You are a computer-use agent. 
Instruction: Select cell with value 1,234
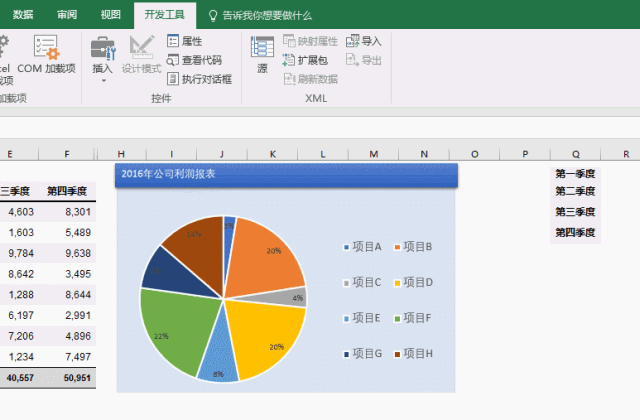point(20,357)
